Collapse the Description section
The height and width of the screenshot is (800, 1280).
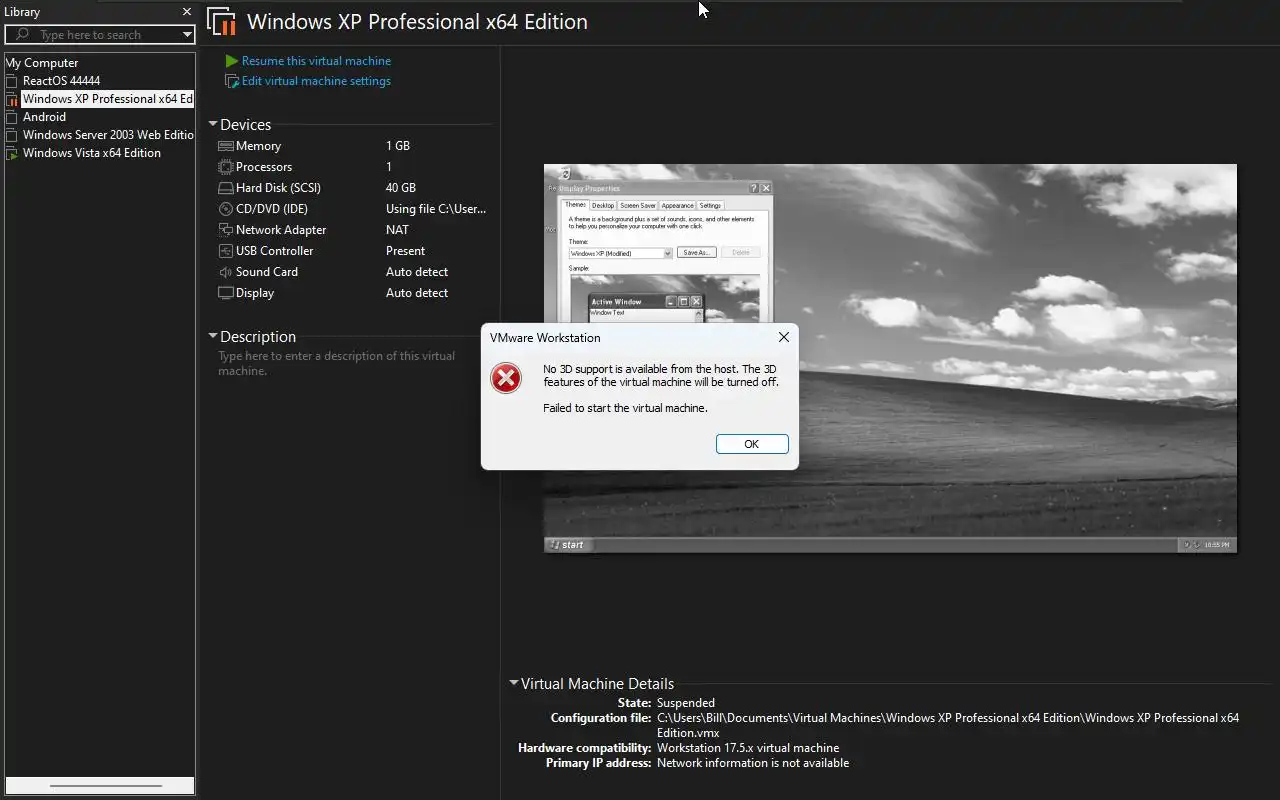[x=213, y=336]
